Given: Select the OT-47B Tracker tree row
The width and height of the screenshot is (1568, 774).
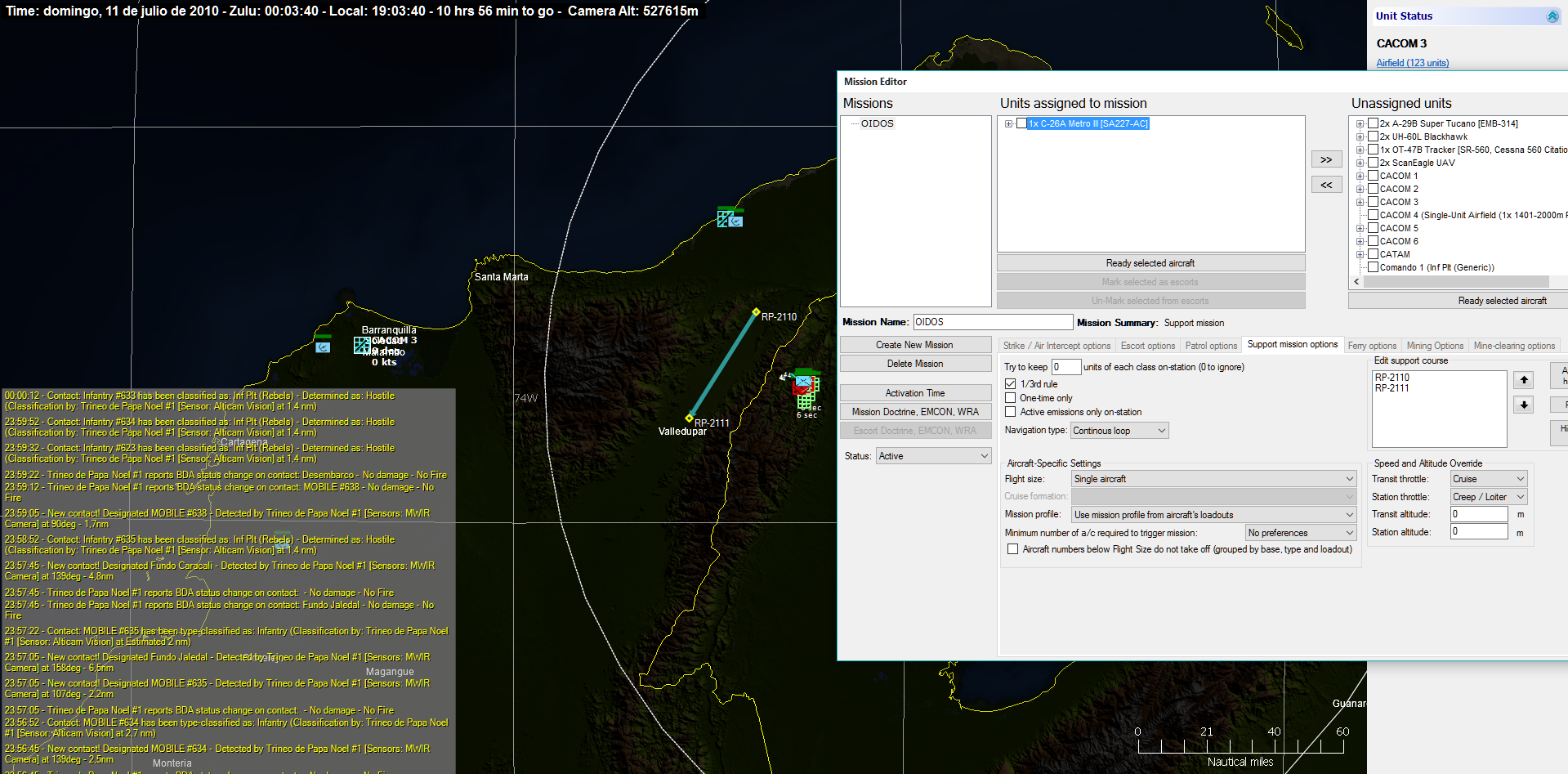Looking at the screenshot, I should click(x=1473, y=150).
